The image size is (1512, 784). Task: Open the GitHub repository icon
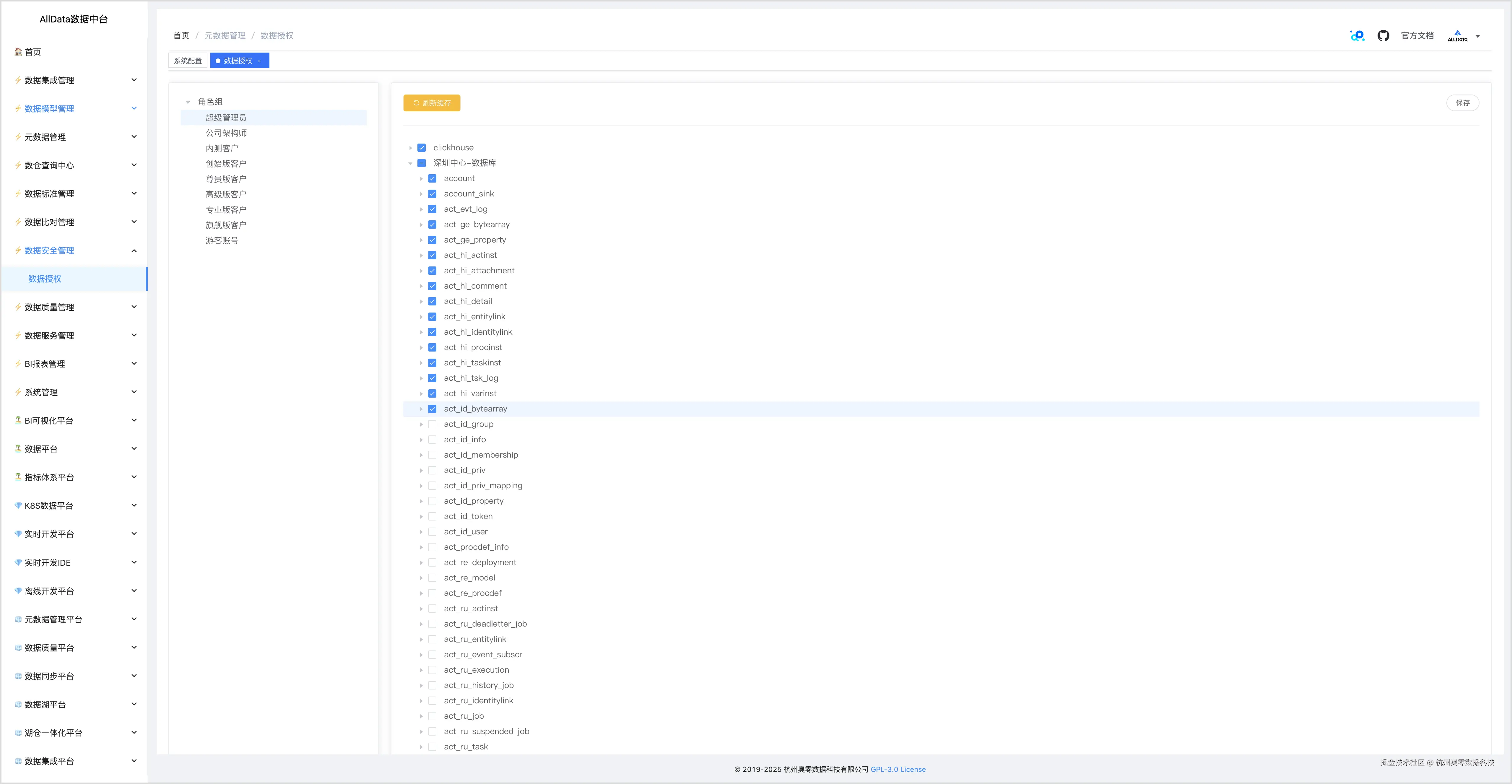1383,36
